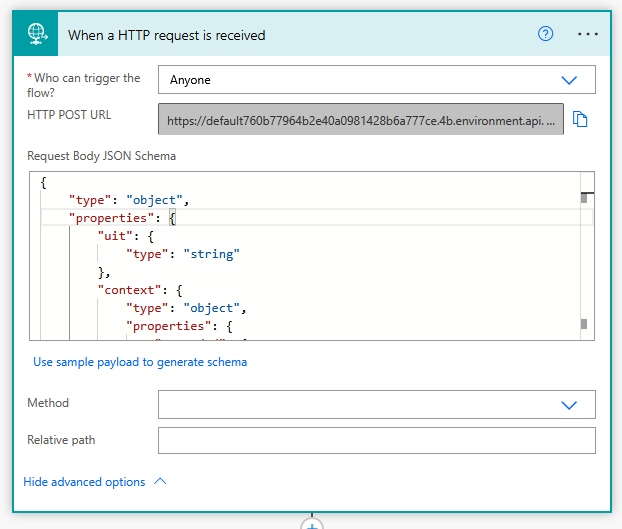Image resolution: width=622 pixels, height=529 pixels.
Task: Open help for the HTTP request trigger
Action: coord(545,34)
